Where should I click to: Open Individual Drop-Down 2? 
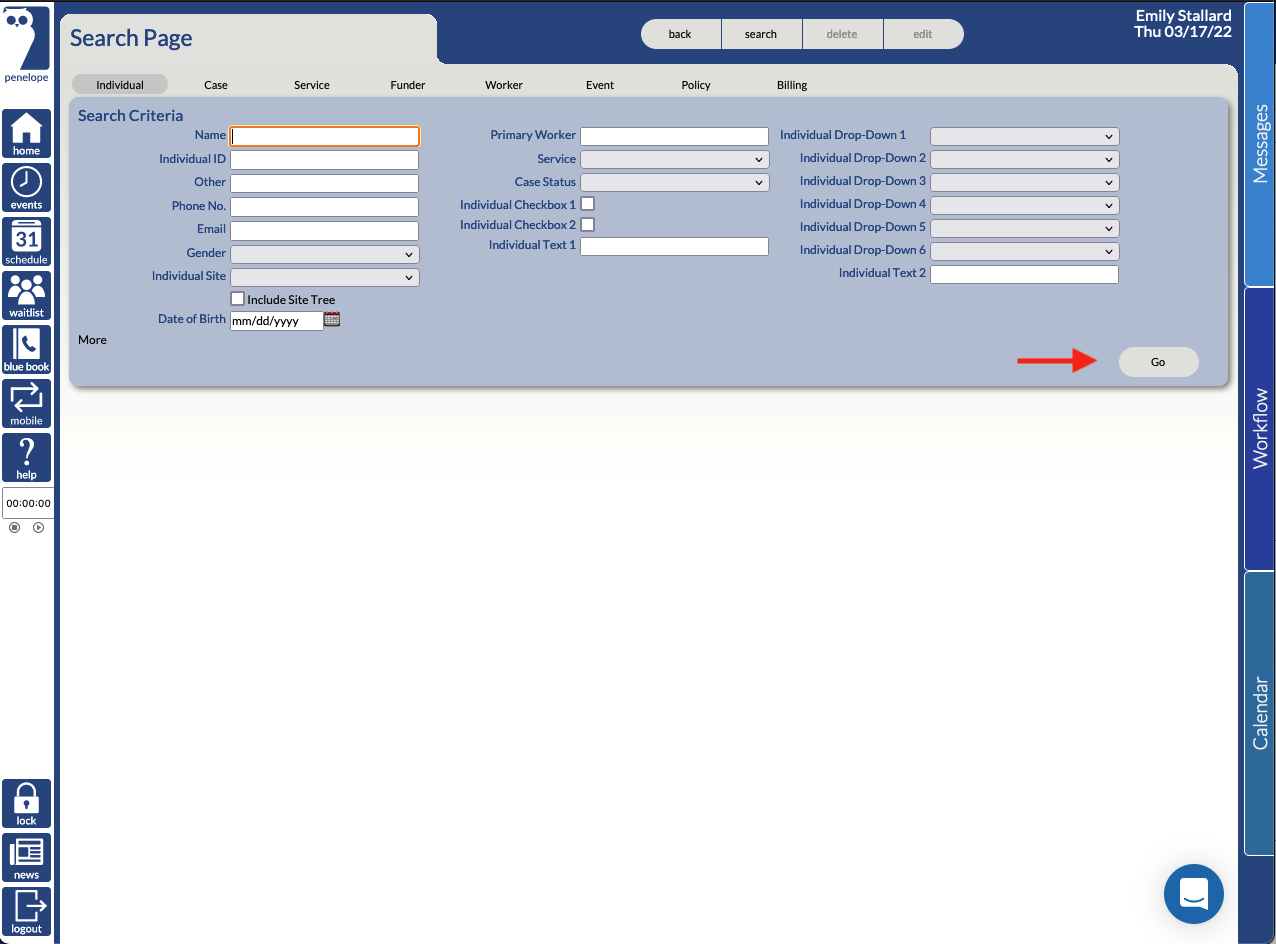pyautogui.click(x=1024, y=159)
